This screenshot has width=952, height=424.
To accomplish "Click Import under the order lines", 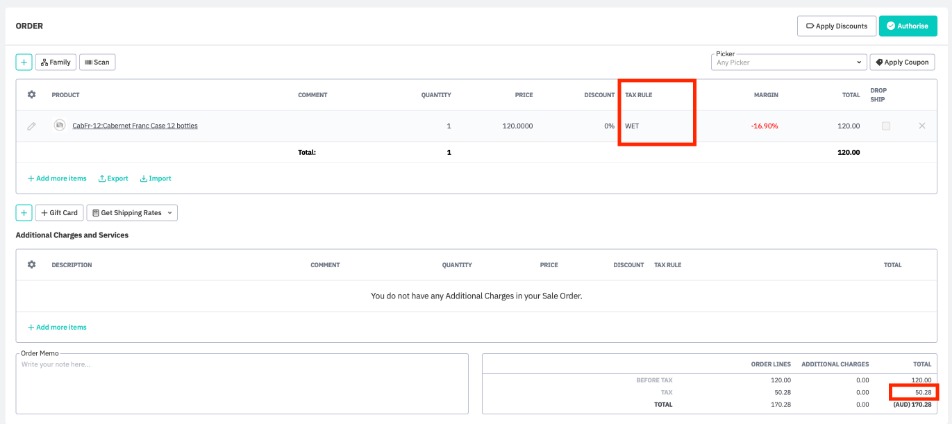I will 155,178.
